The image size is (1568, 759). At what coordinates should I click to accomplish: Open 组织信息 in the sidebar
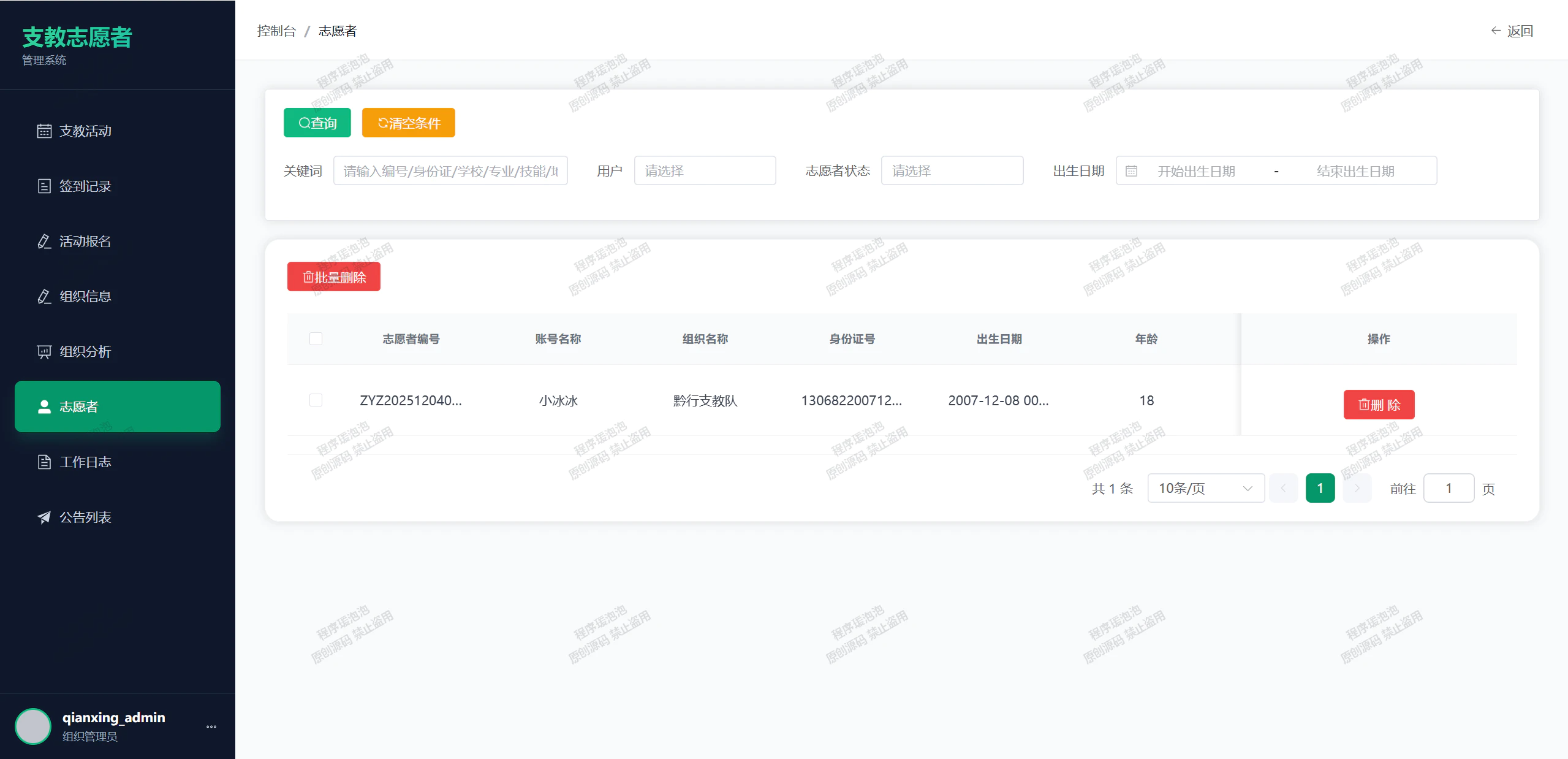(x=118, y=297)
